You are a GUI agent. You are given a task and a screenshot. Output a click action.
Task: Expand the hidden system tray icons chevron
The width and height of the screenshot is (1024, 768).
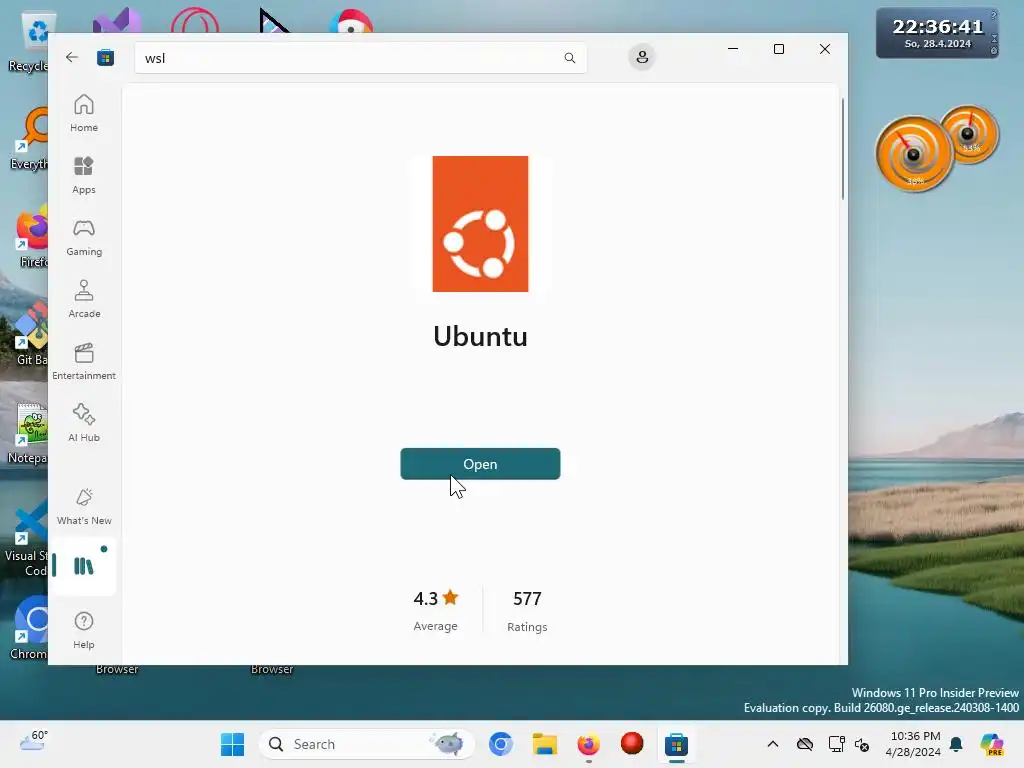[773, 744]
